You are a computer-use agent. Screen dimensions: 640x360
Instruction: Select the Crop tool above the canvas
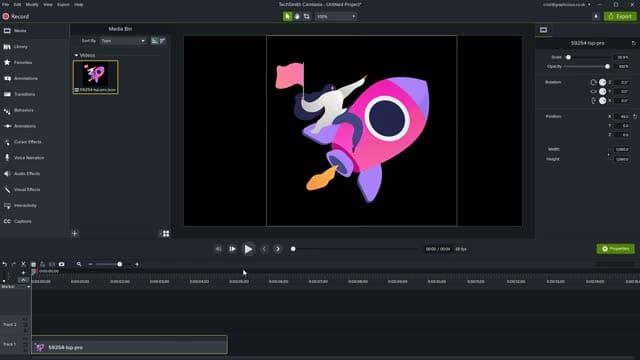307,16
